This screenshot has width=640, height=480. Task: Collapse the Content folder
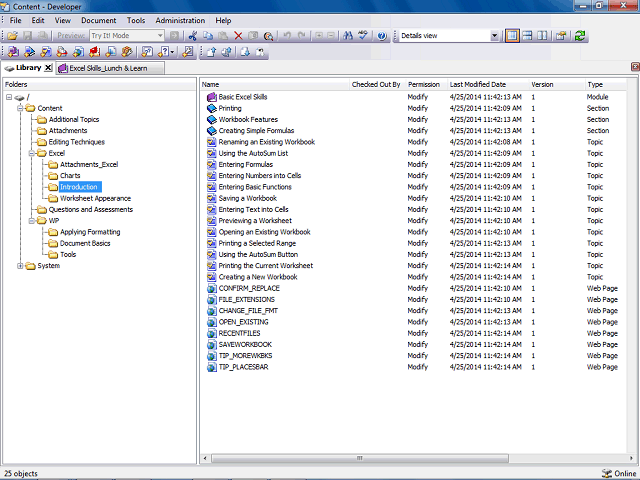pos(20,108)
